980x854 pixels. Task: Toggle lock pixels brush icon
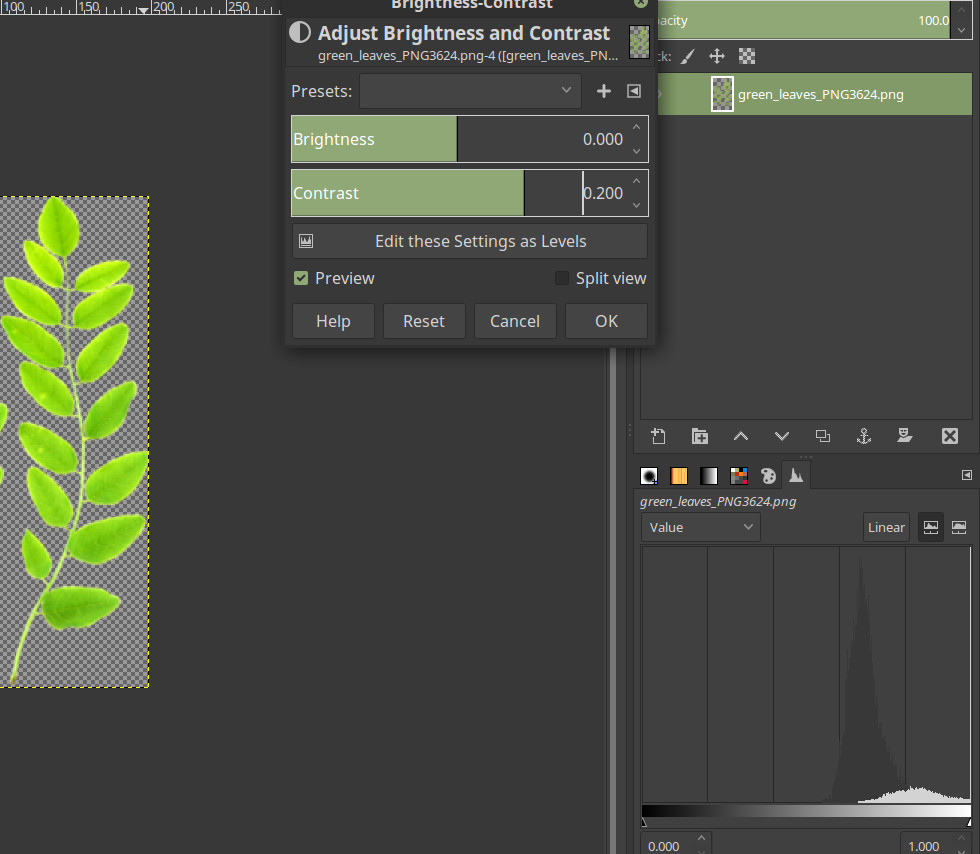(688, 57)
